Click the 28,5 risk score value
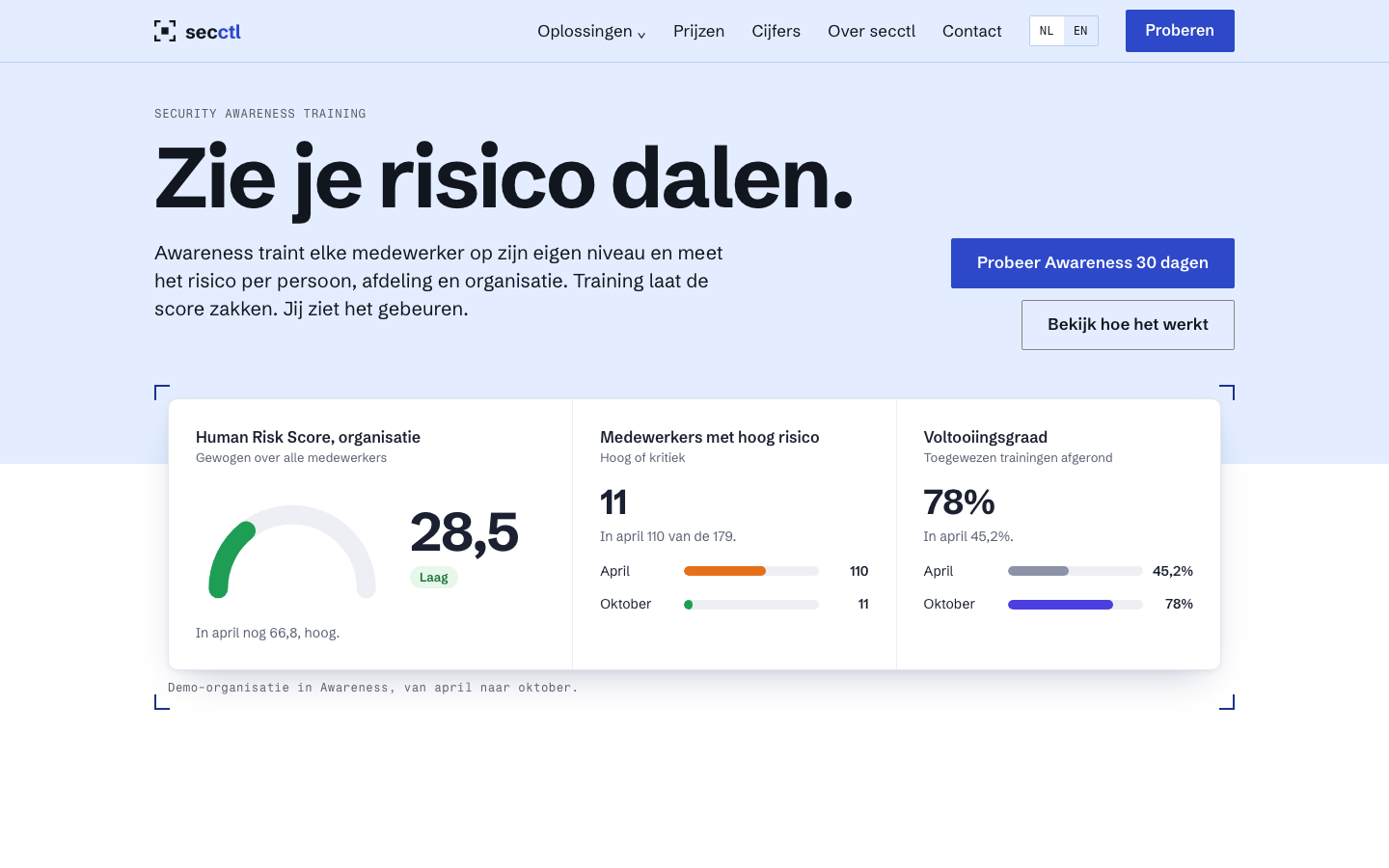The height and width of the screenshot is (868, 1389). tap(464, 531)
